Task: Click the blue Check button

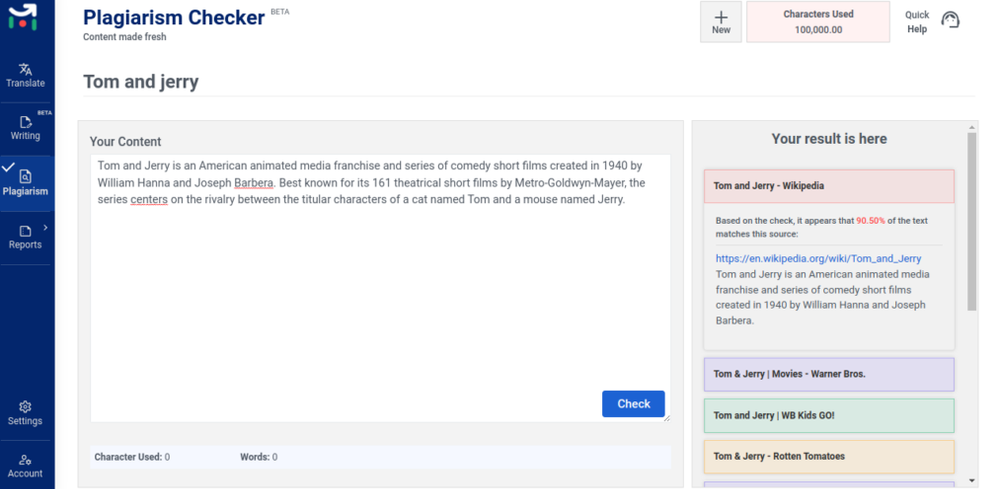Action: (633, 404)
